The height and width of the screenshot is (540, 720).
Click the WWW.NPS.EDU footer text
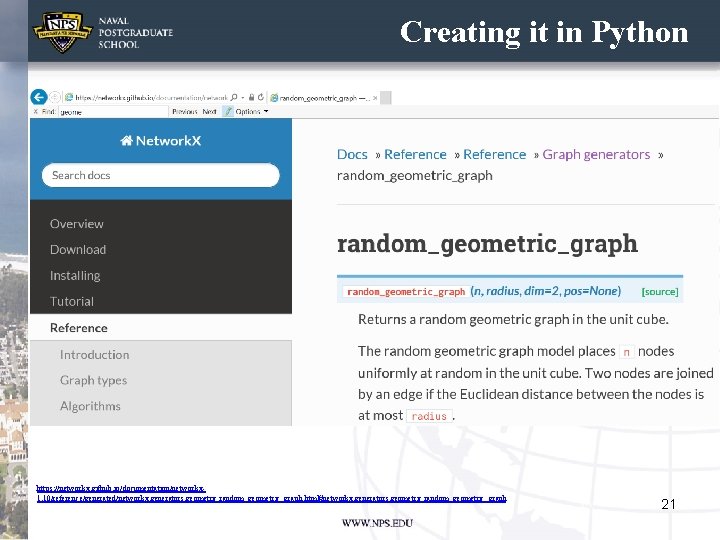377,523
